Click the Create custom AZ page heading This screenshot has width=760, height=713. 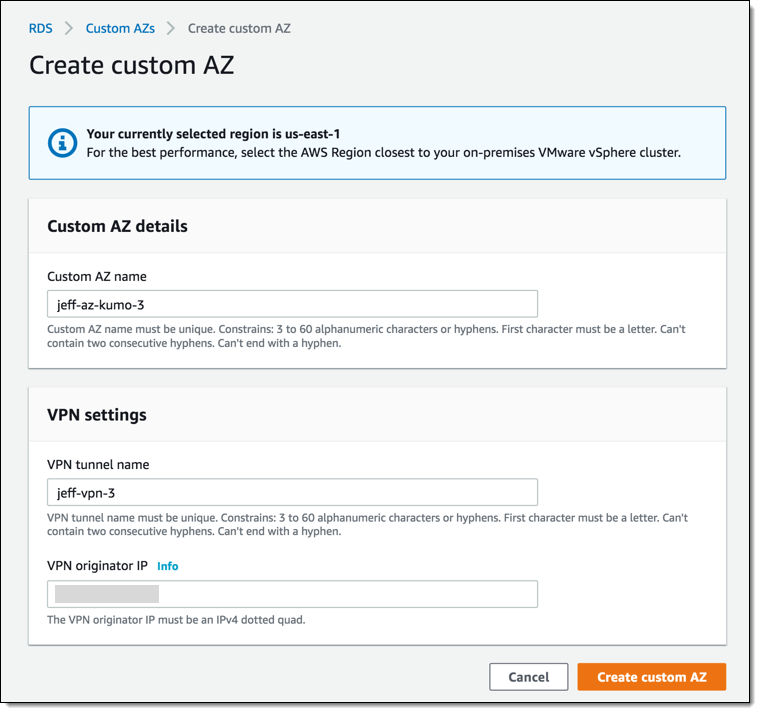coord(131,66)
